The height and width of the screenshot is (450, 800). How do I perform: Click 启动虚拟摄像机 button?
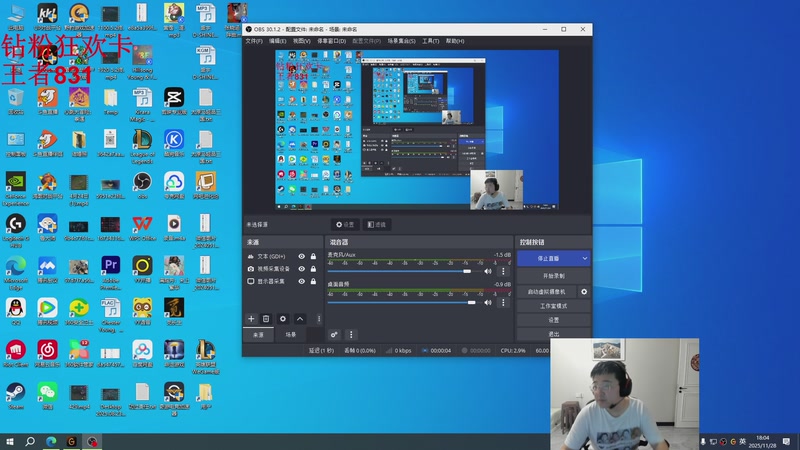click(x=547, y=292)
